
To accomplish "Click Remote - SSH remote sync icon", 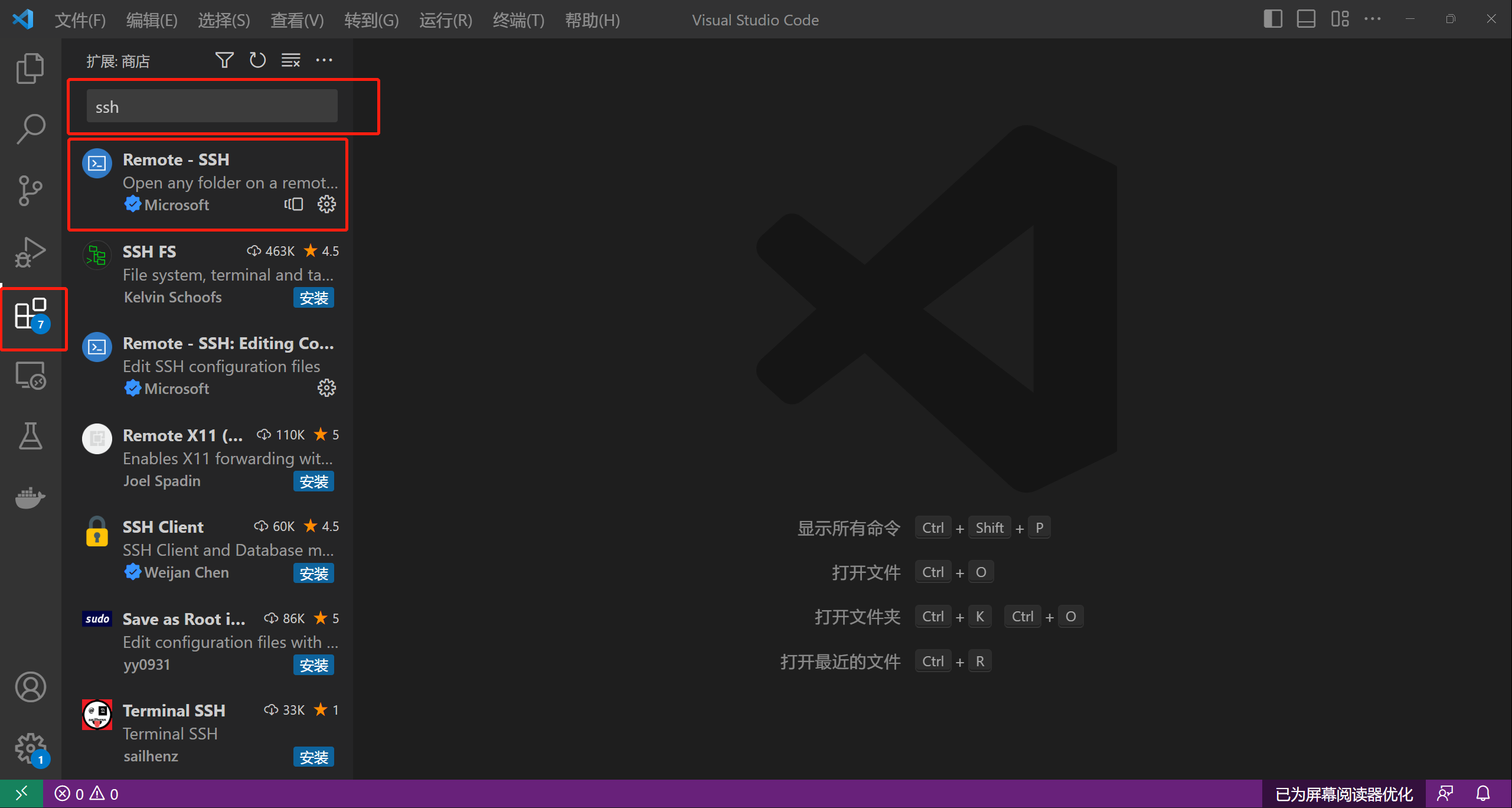I will click(x=293, y=204).
